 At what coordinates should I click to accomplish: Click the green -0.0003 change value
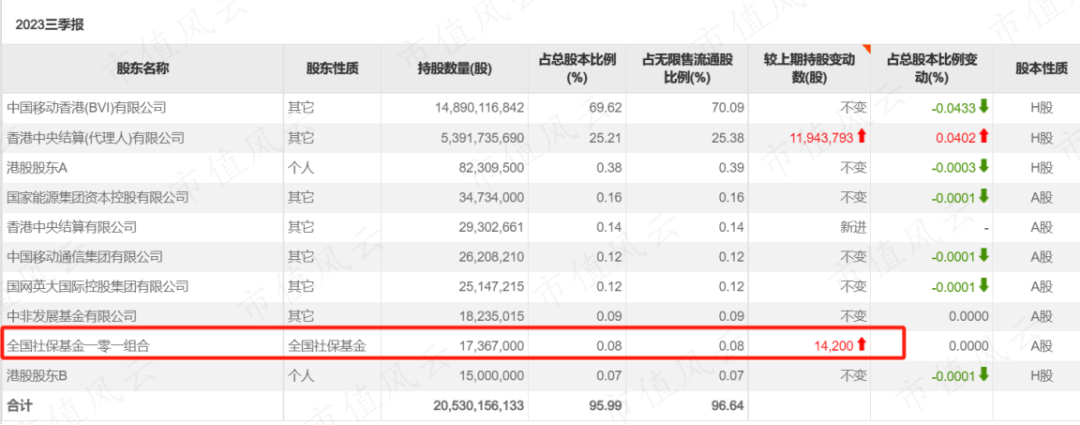953,168
